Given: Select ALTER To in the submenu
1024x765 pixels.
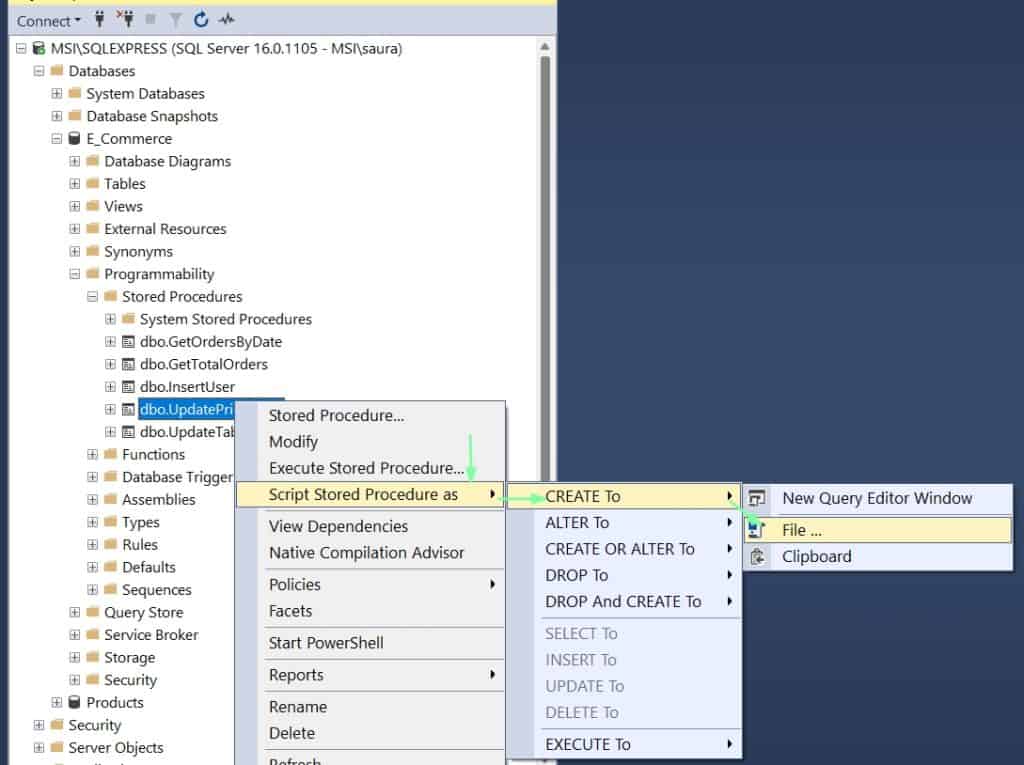Looking at the screenshot, I should coord(576,522).
